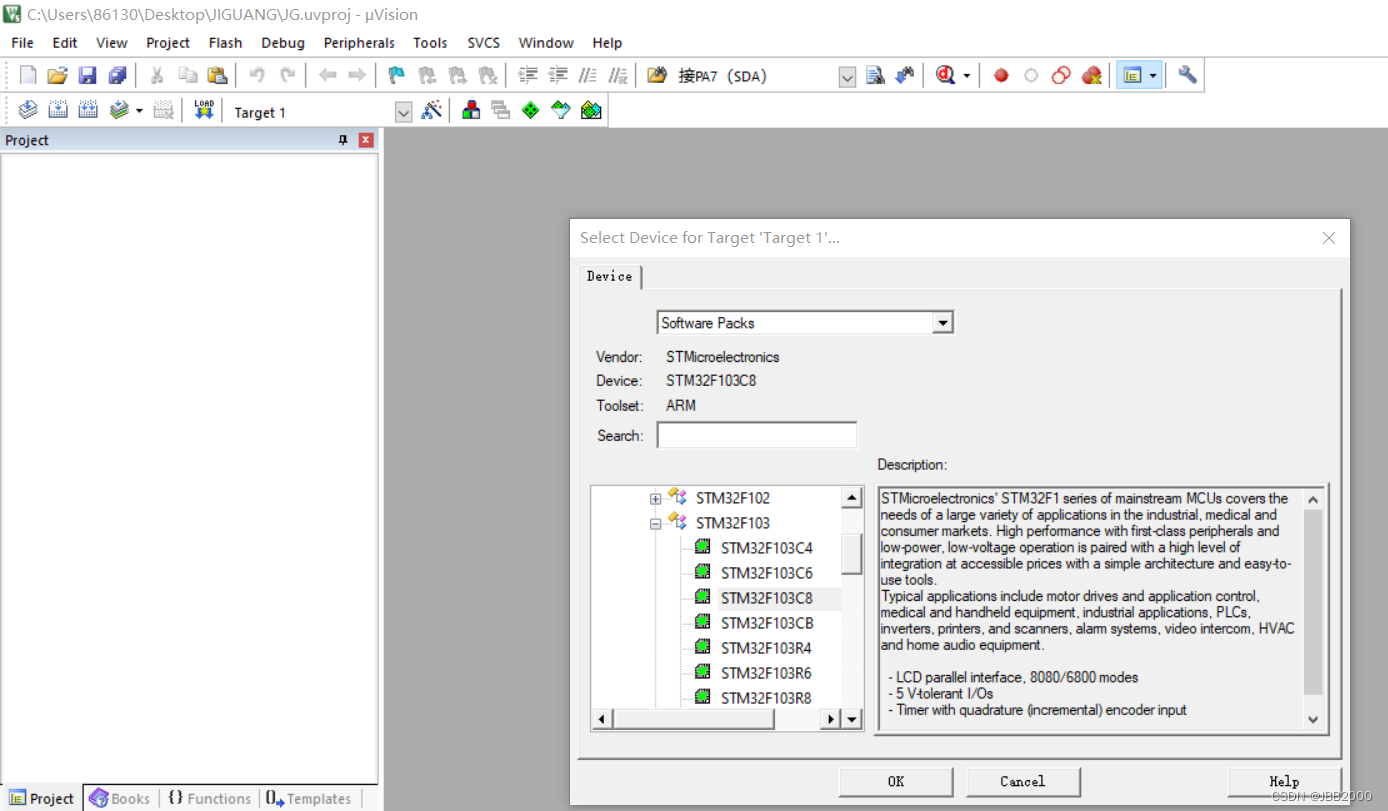Click Cancel in Select Device dialog
This screenshot has width=1388, height=811.
[x=1023, y=781]
